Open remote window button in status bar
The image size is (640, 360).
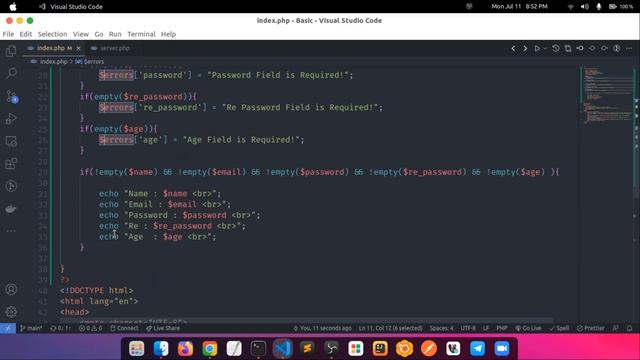8,328
